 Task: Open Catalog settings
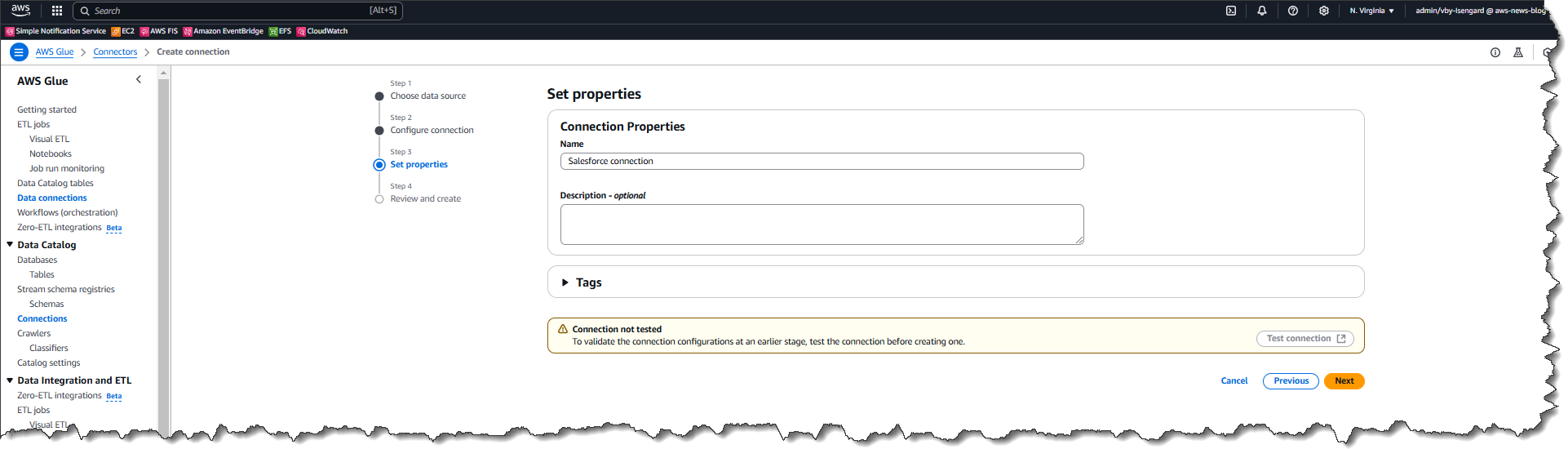[x=49, y=362]
